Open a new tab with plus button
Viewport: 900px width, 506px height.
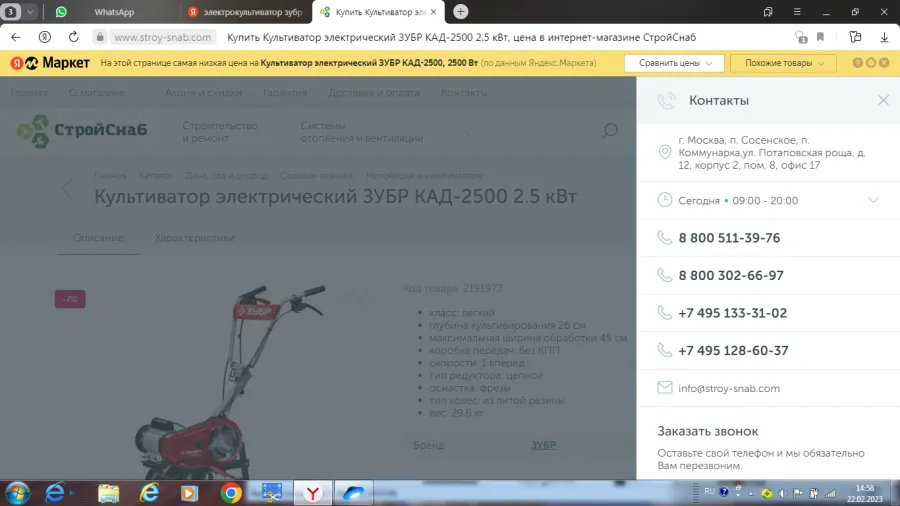coord(460,11)
